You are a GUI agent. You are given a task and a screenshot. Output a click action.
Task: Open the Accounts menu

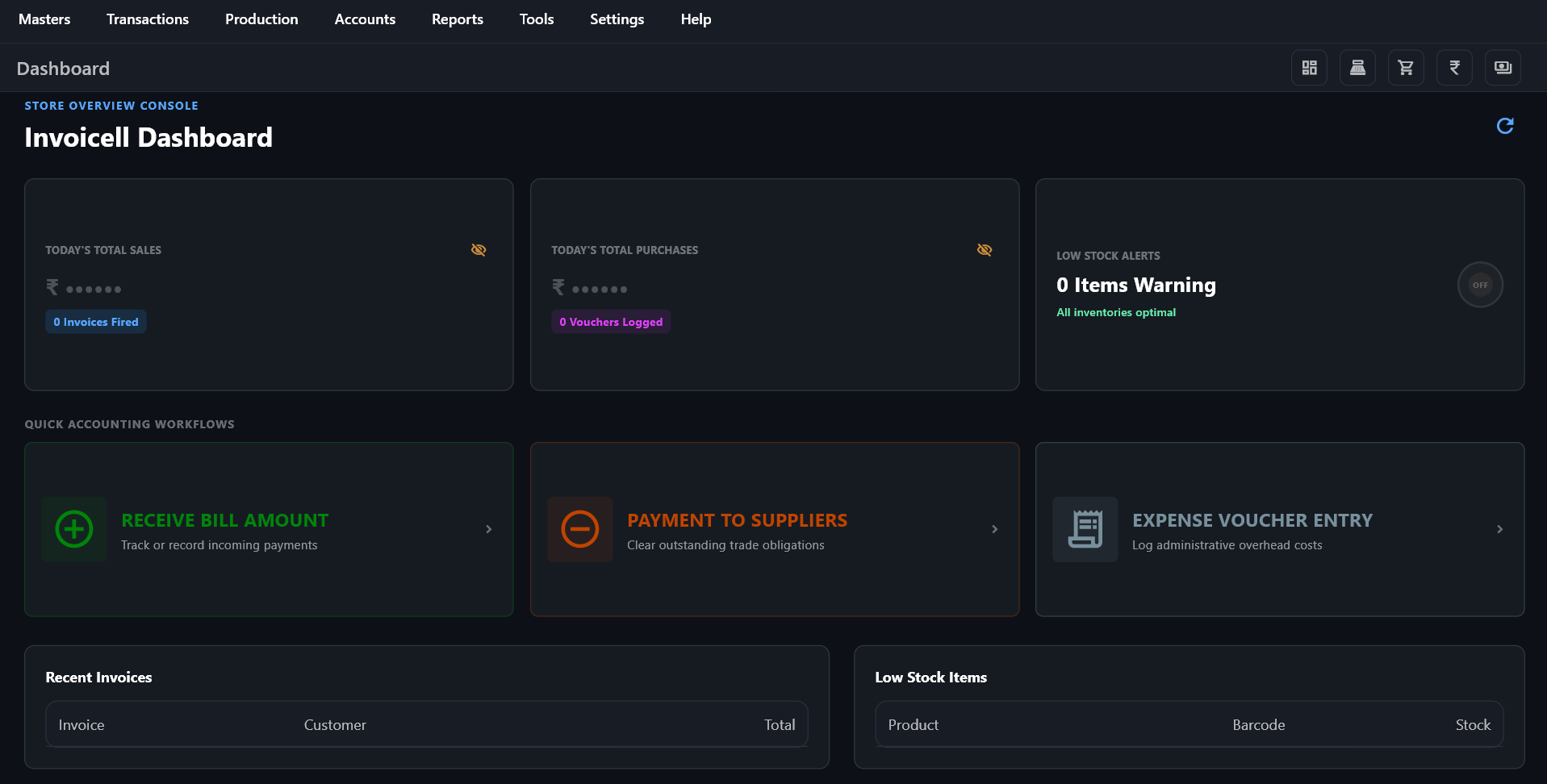365,19
